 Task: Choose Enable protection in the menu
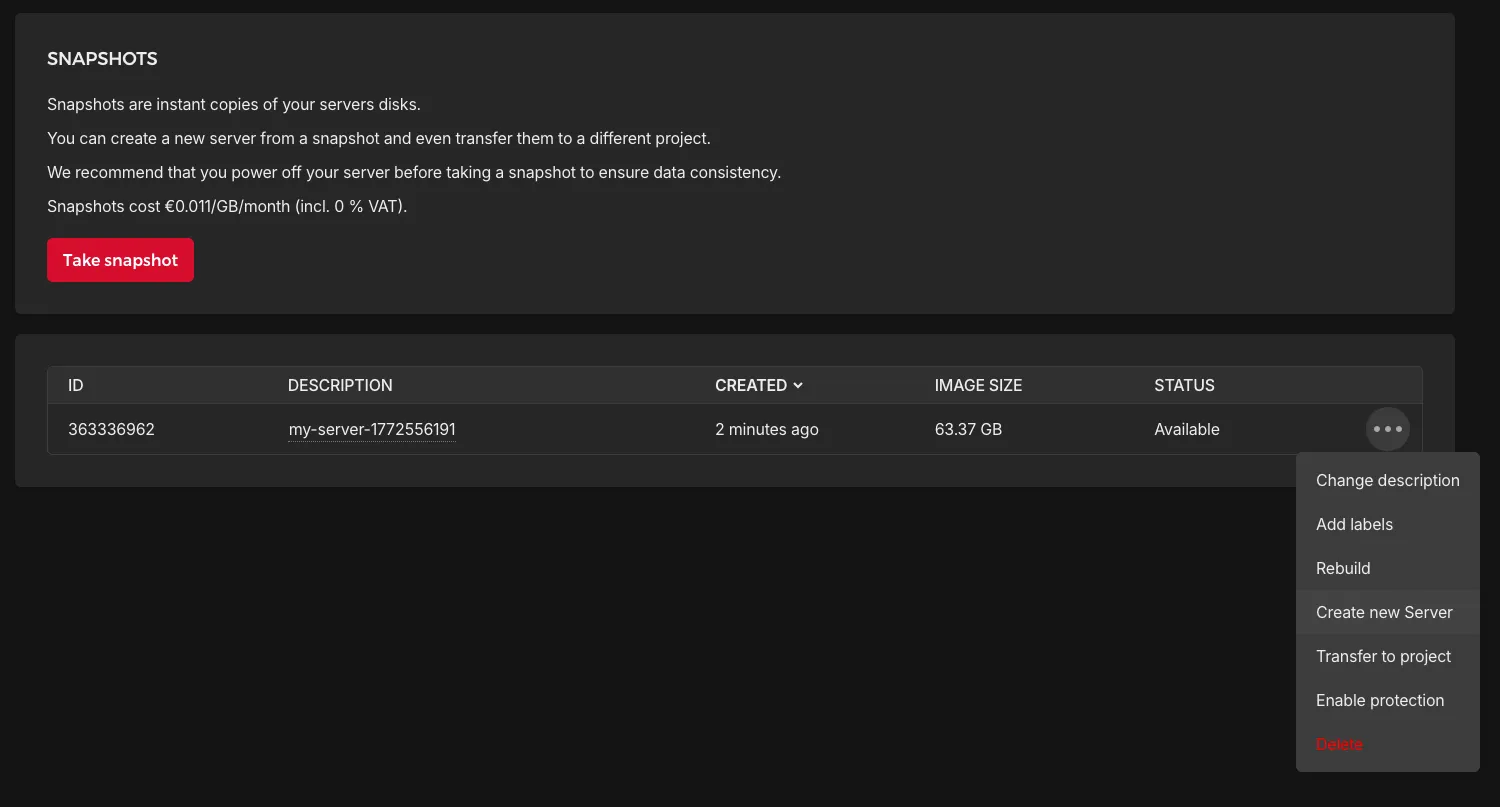point(1387,700)
